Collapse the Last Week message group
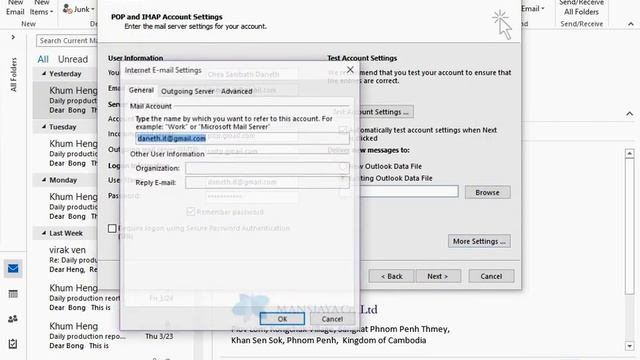The height and width of the screenshot is (360, 640). 44,233
